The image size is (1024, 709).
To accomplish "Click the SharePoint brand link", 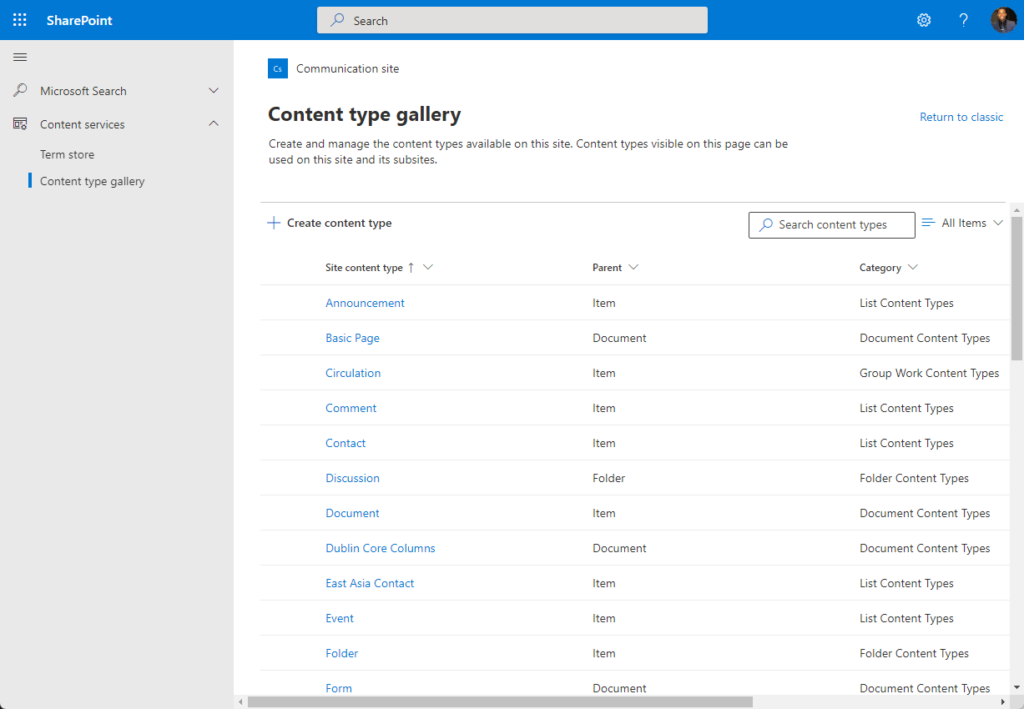I will click(x=79, y=20).
